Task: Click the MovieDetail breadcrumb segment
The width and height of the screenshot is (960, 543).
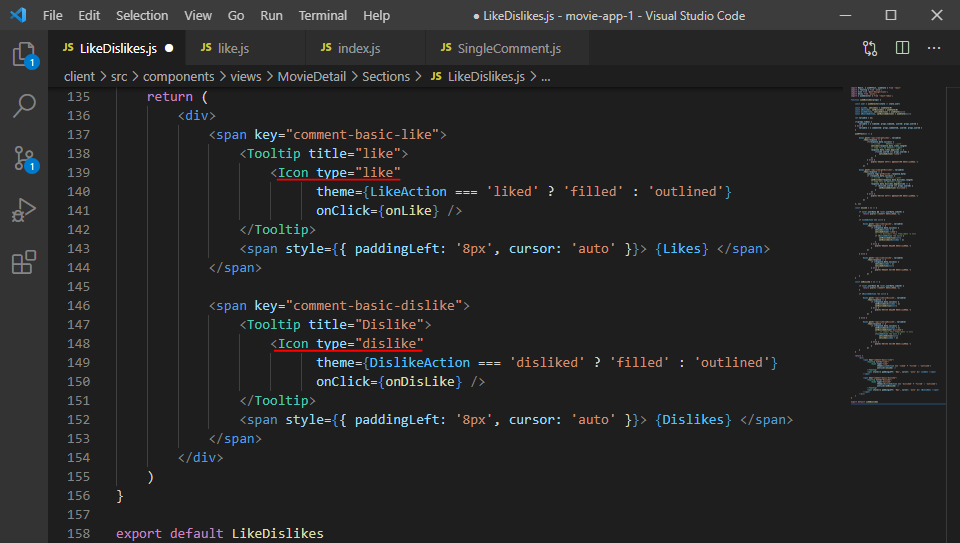Action: [312, 77]
